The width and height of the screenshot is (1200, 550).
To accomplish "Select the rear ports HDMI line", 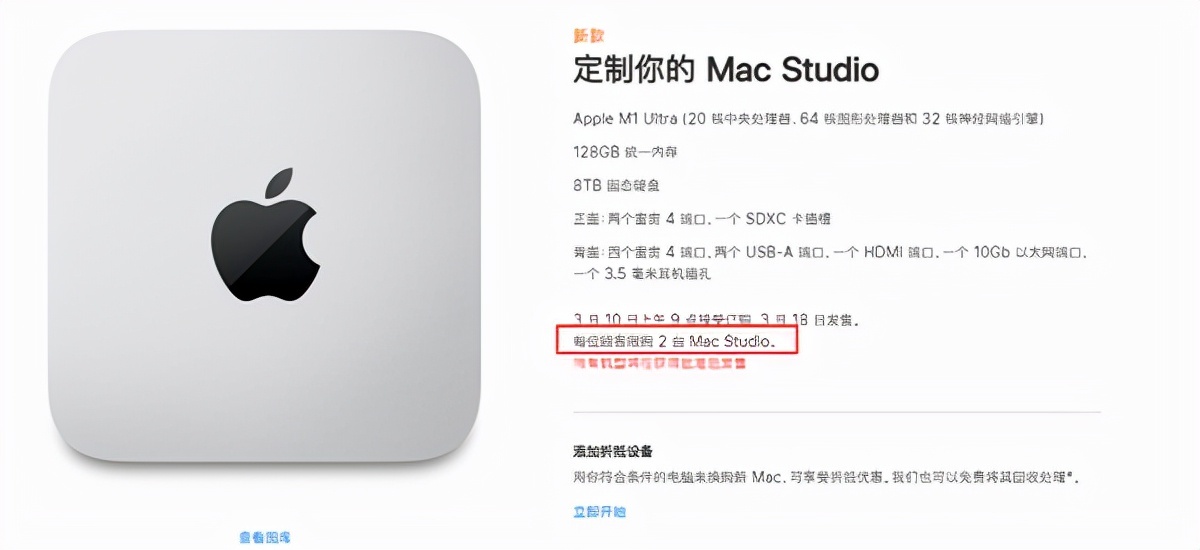I will [830, 251].
